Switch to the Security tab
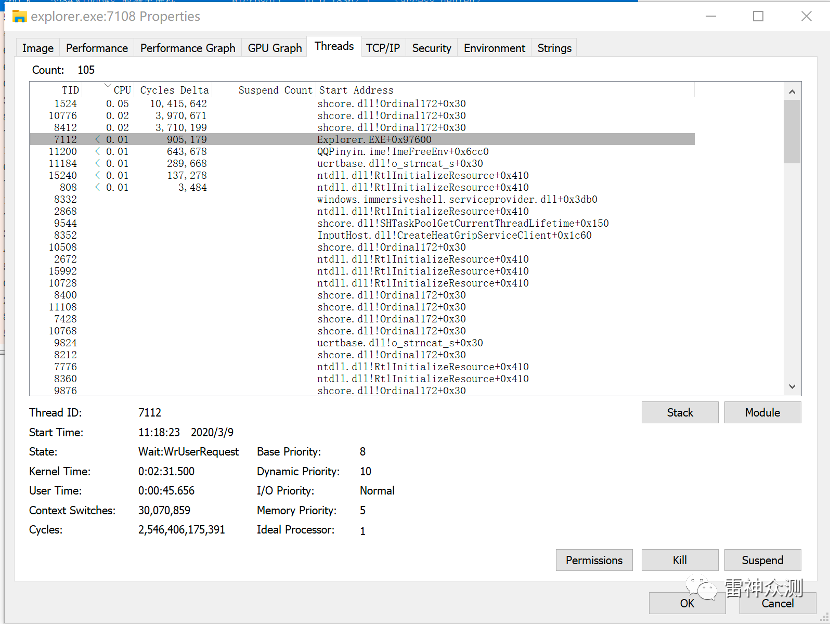The height and width of the screenshot is (624, 830). pos(431,48)
